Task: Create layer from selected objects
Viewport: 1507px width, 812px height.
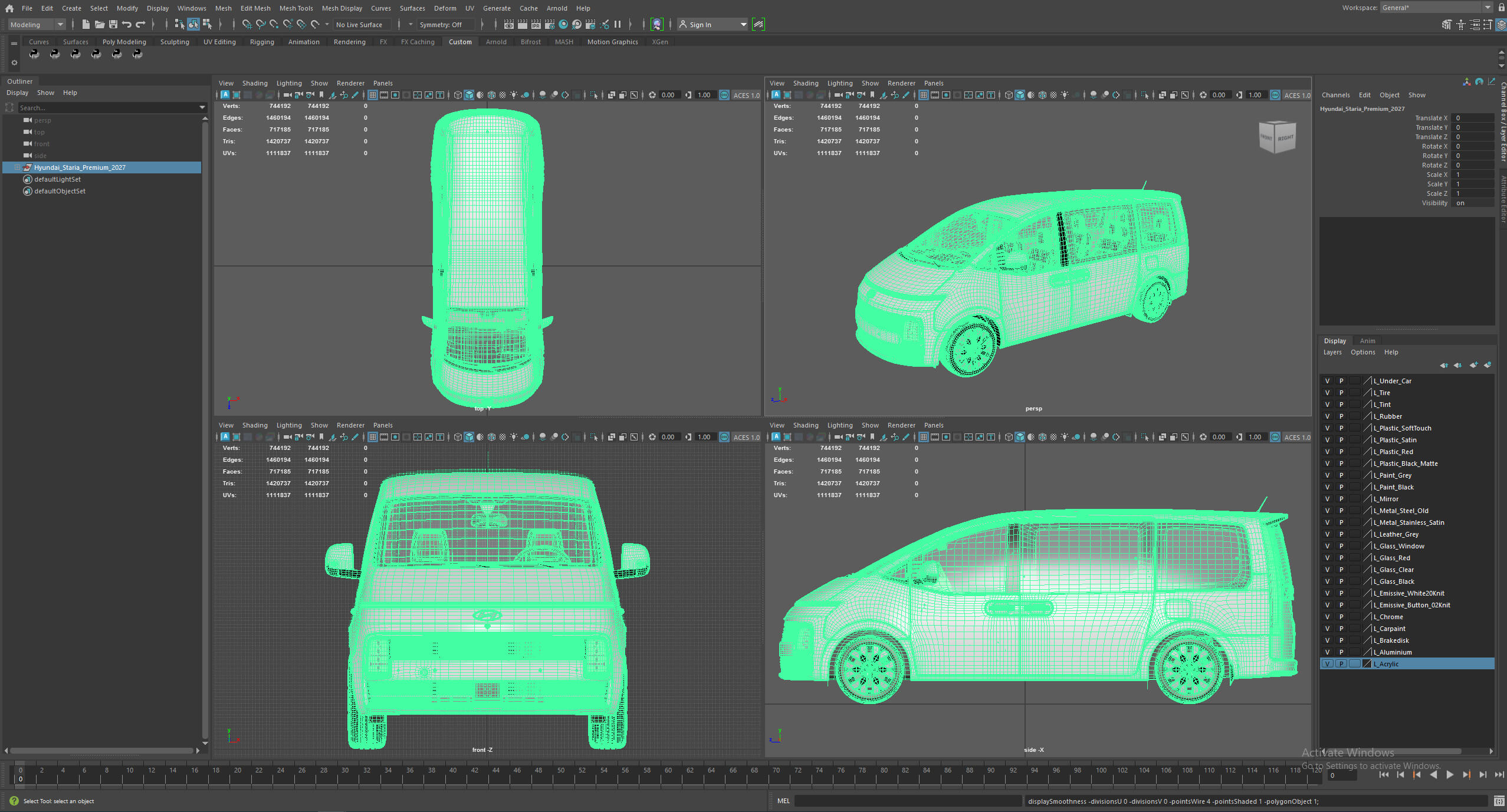Action: (1488, 365)
